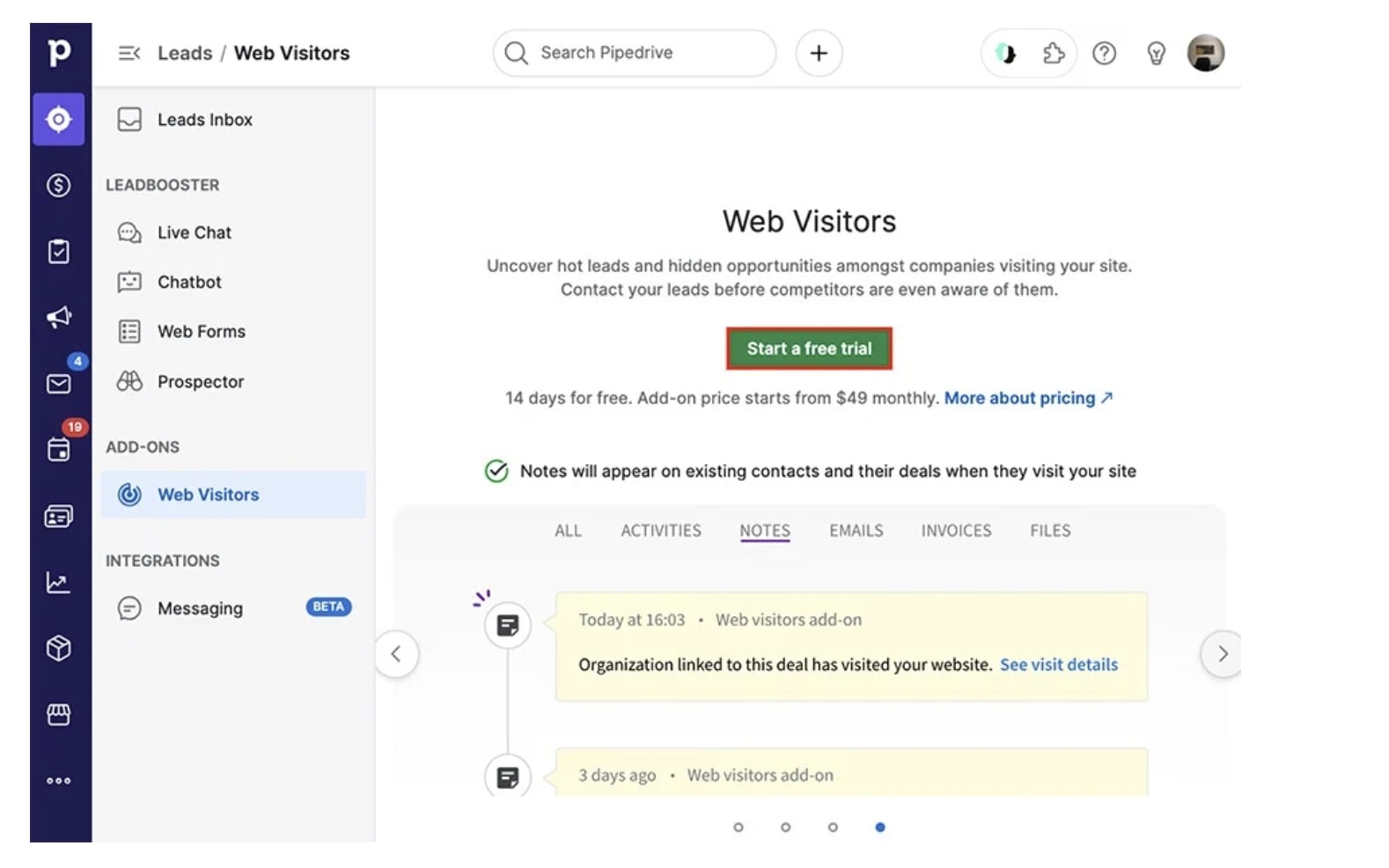Select the third carousel dot
This screenshot has width=1389, height=868.
pyautogui.click(x=833, y=828)
